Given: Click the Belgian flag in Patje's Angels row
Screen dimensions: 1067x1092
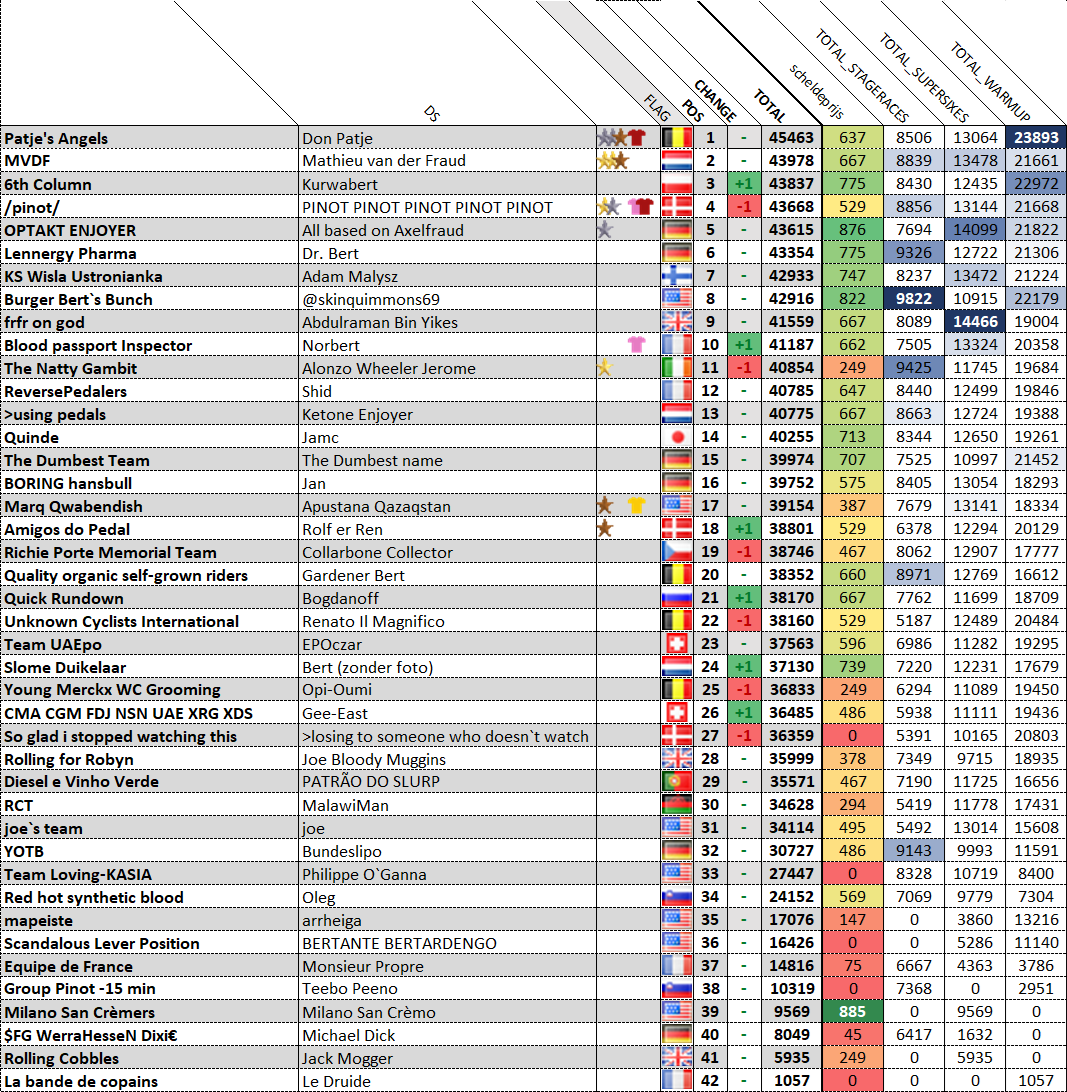Looking at the screenshot, I should pyautogui.click(x=676, y=137).
